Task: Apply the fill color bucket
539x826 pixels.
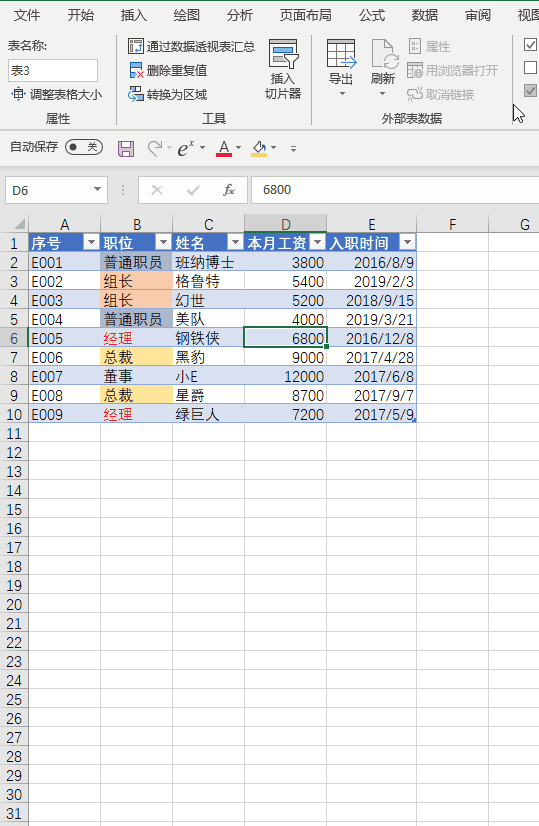Action: click(x=259, y=148)
